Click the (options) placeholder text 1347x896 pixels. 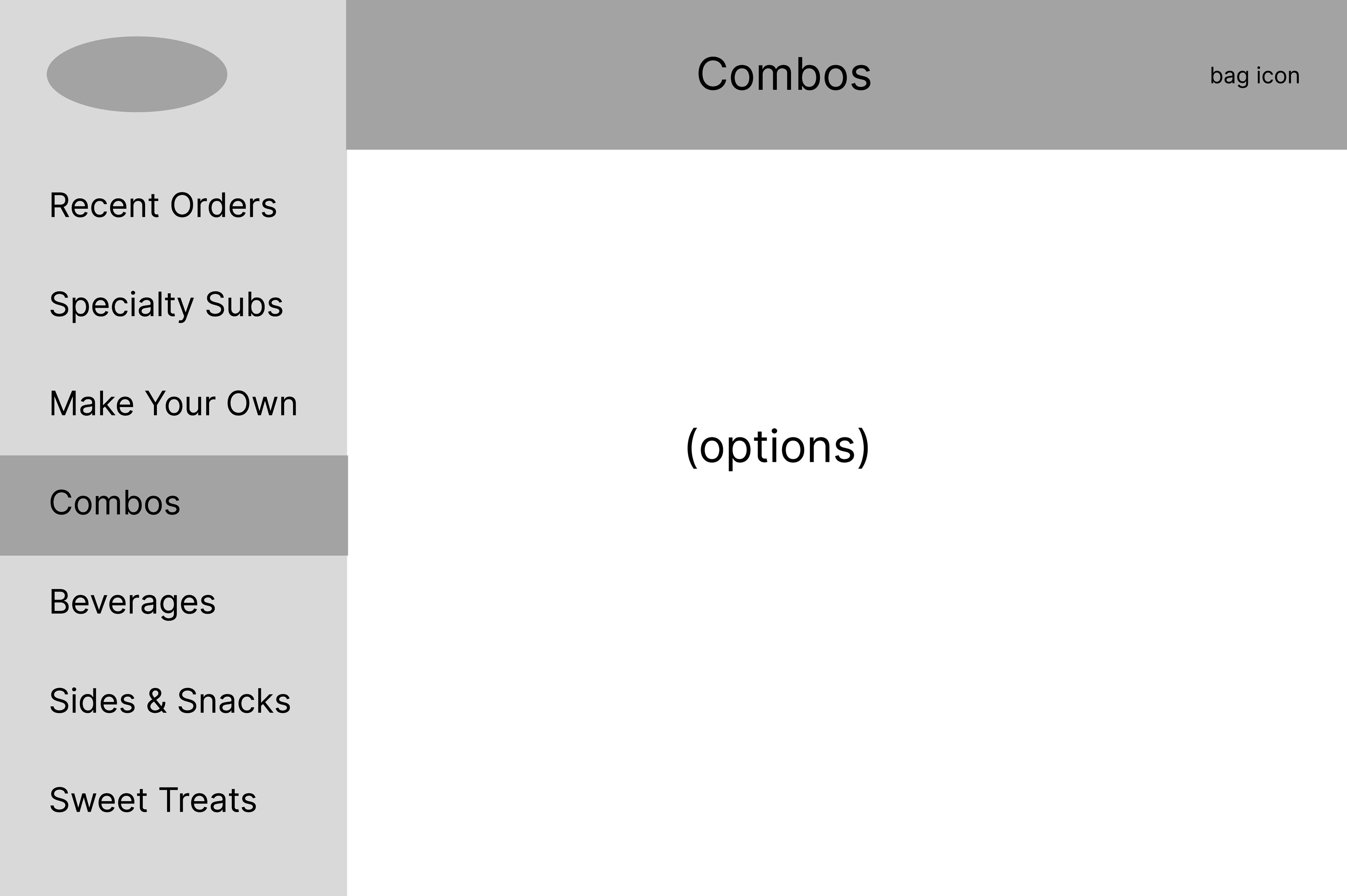click(777, 446)
